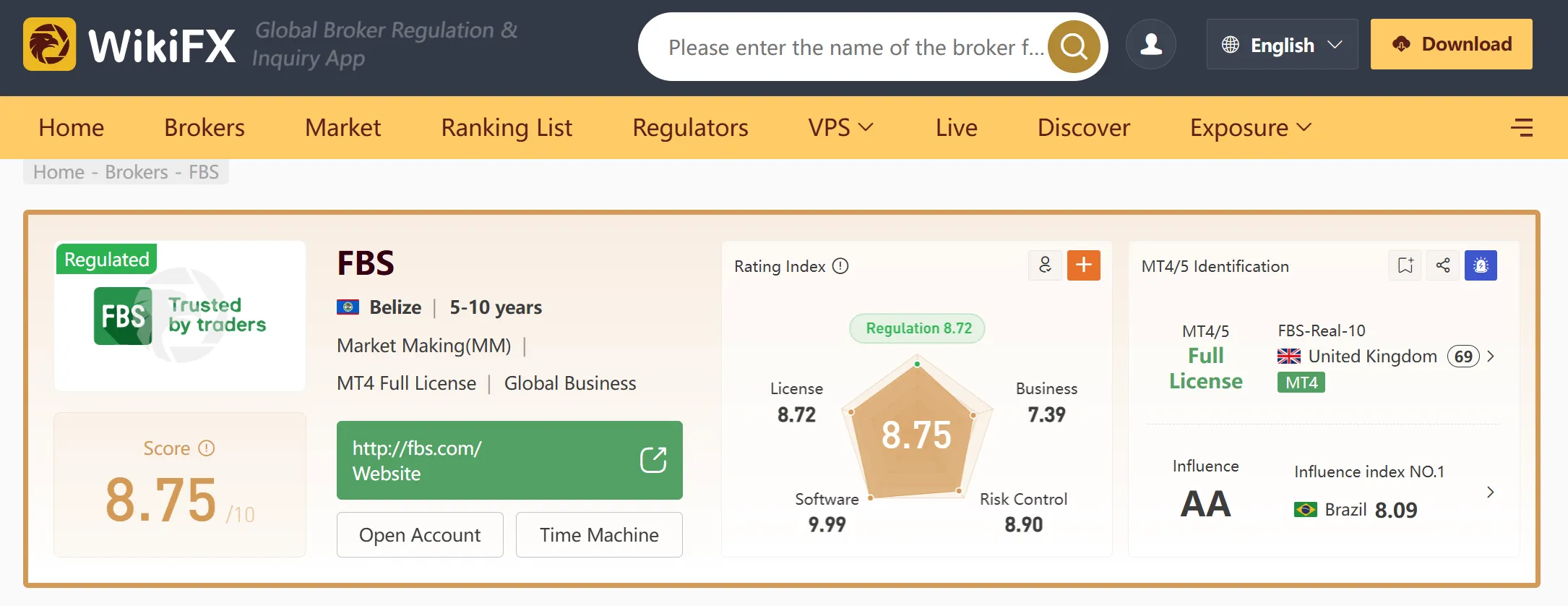Click the Download button

click(x=1452, y=44)
